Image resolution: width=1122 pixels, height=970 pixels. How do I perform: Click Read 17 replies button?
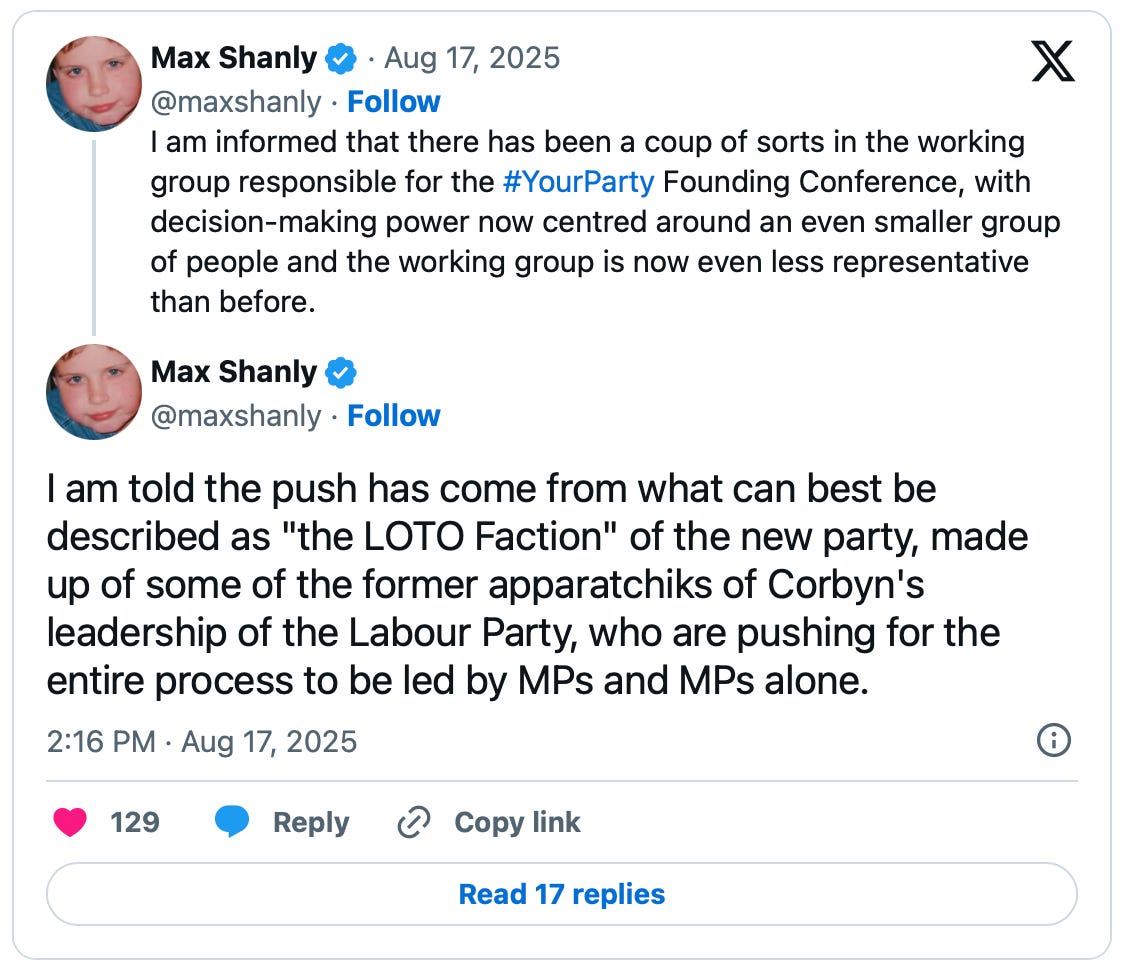[562, 894]
